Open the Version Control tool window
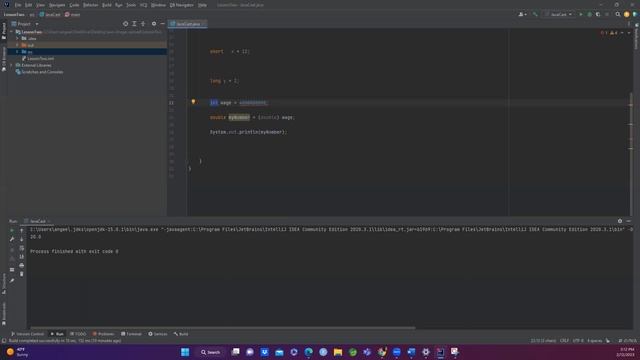Image resolution: width=640 pixels, height=360 pixels. [x=27, y=334]
